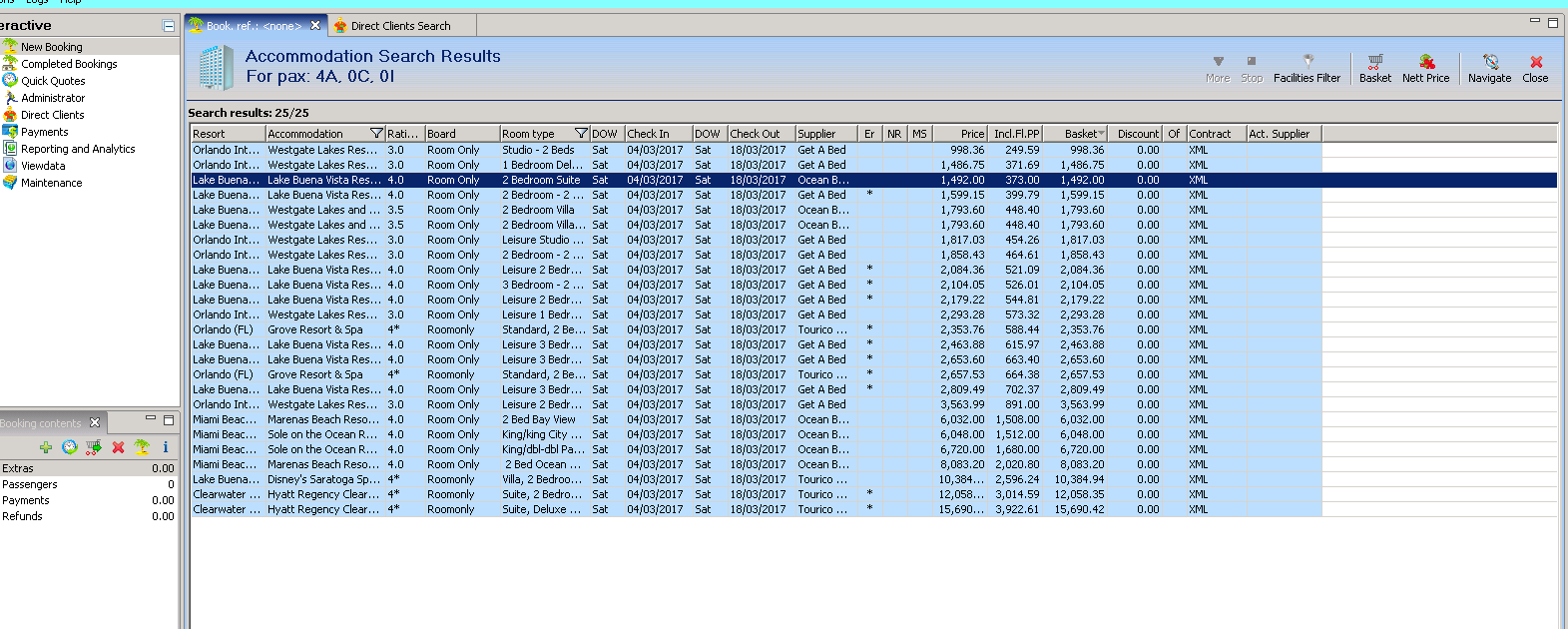The height and width of the screenshot is (629, 1568).
Task: Sort by the Contract column header
Action: [x=1216, y=134]
